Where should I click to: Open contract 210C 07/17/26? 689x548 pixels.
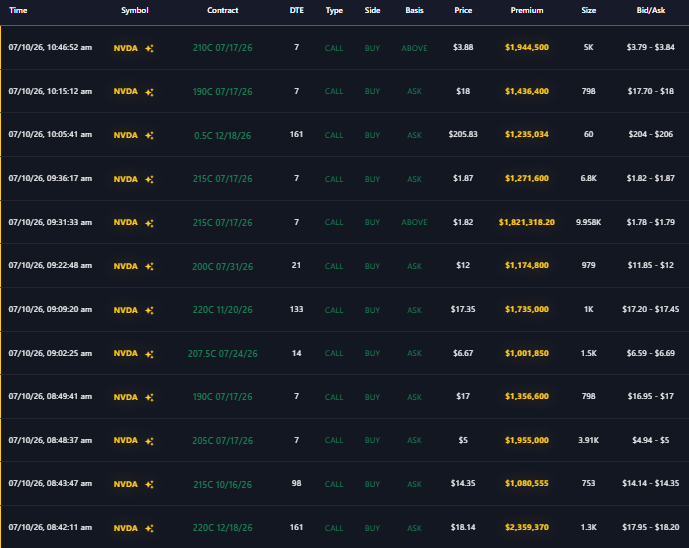coord(223,48)
